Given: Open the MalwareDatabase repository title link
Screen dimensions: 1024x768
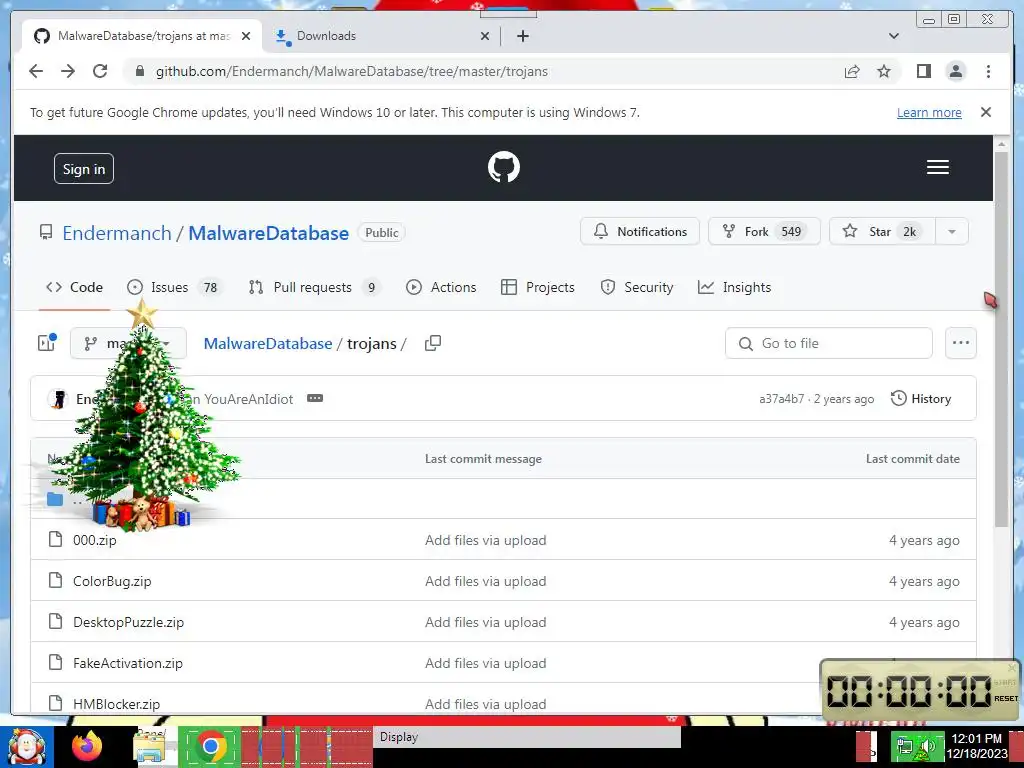Looking at the screenshot, I should 268,233.
